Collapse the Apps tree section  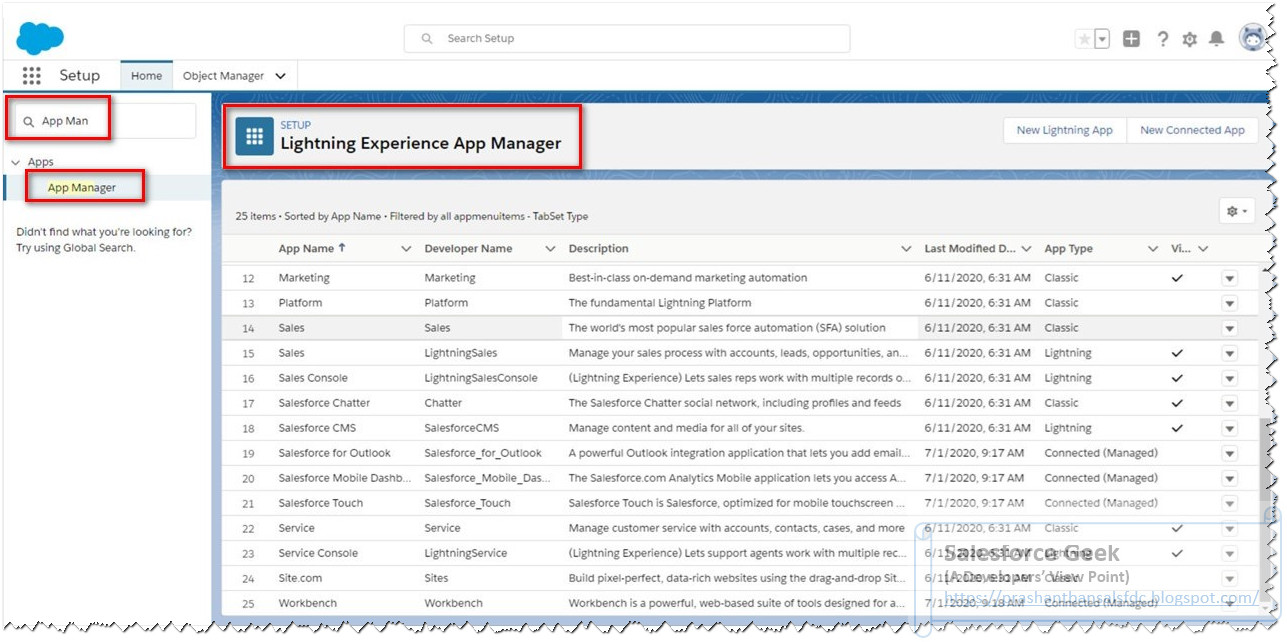tap(16, 162)
